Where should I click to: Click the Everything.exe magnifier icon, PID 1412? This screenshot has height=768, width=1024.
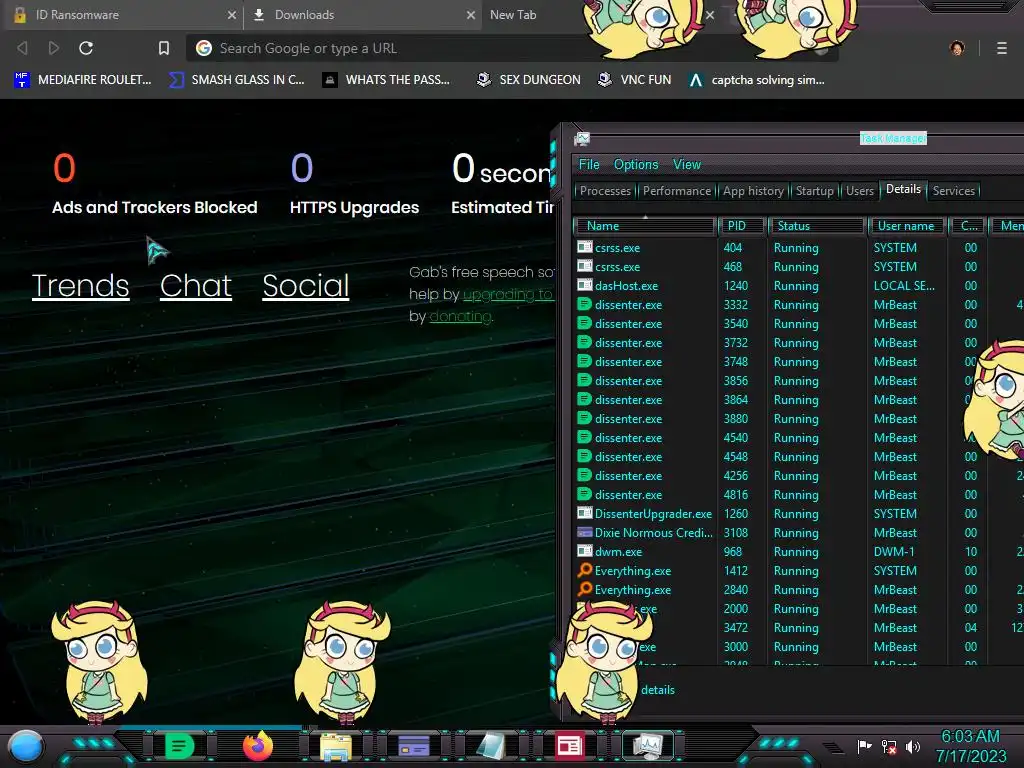coord(584,569)
